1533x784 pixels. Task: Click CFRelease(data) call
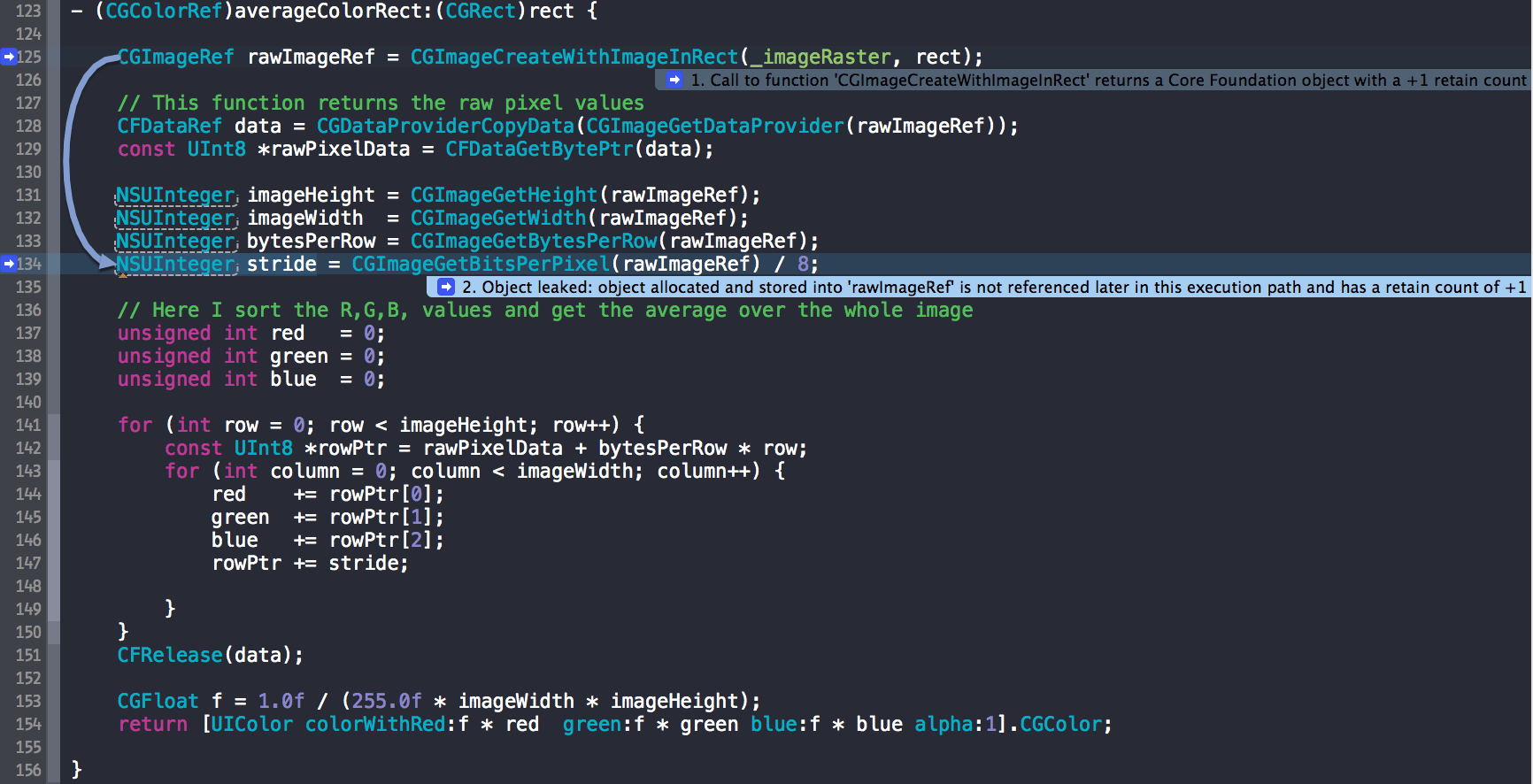coord(211,655)
